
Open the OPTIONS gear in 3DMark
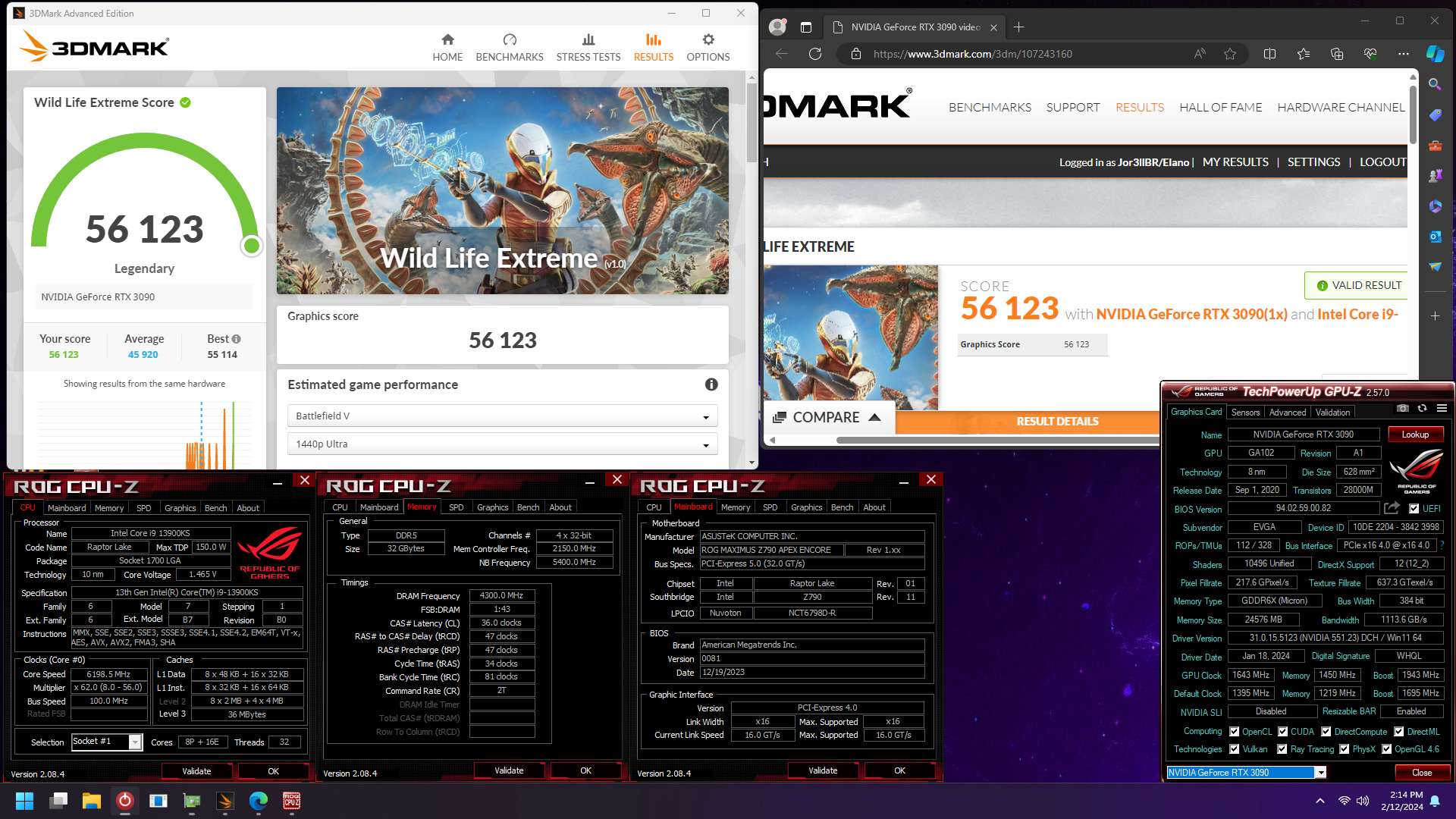point(708,48)
